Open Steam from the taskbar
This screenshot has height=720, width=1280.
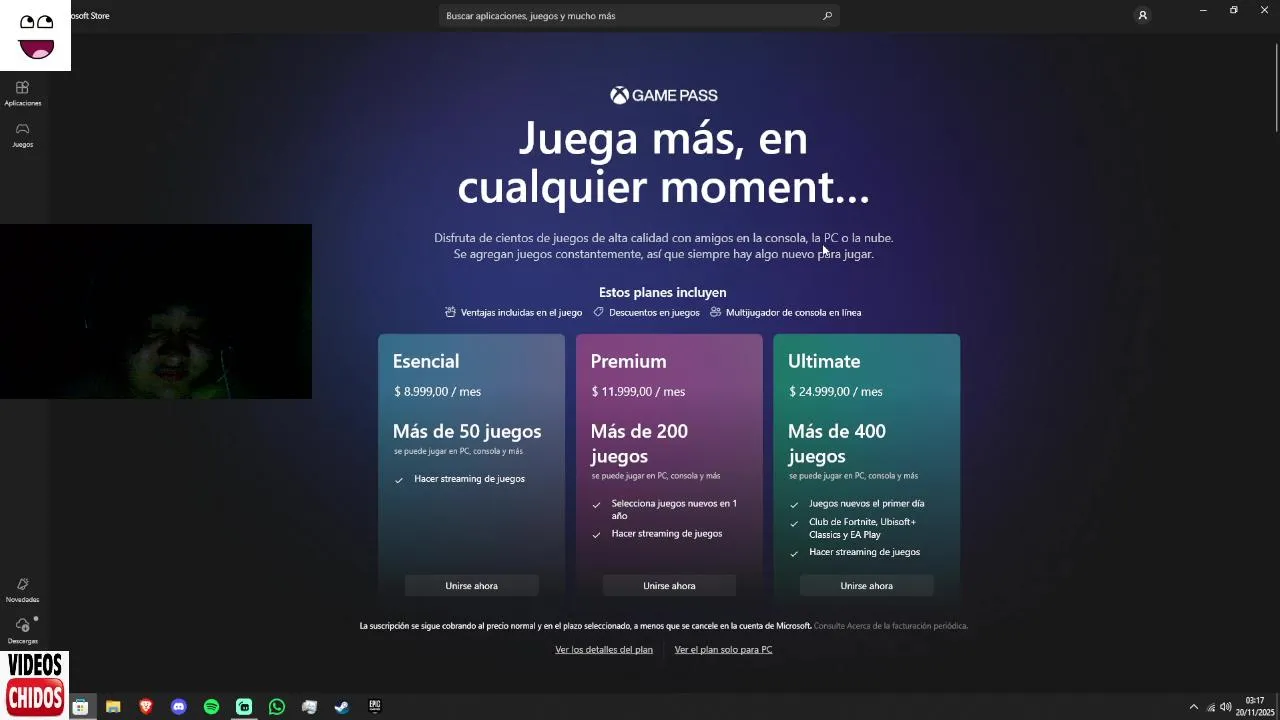pyautogui.click(x=342, y=707)
